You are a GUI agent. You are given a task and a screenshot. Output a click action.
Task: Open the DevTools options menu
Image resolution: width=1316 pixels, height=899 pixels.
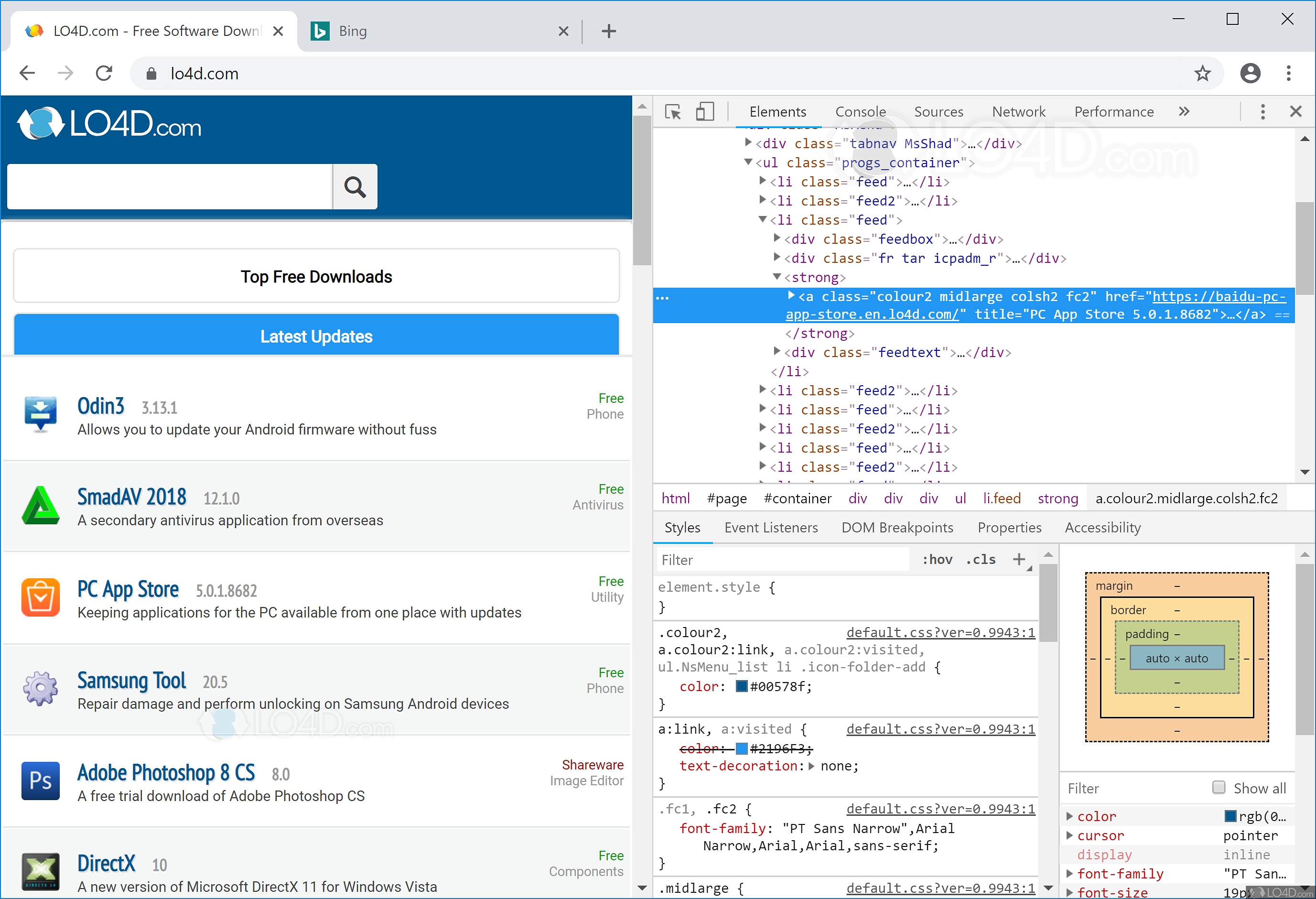pyautogui.click(x=1262, y=111)
